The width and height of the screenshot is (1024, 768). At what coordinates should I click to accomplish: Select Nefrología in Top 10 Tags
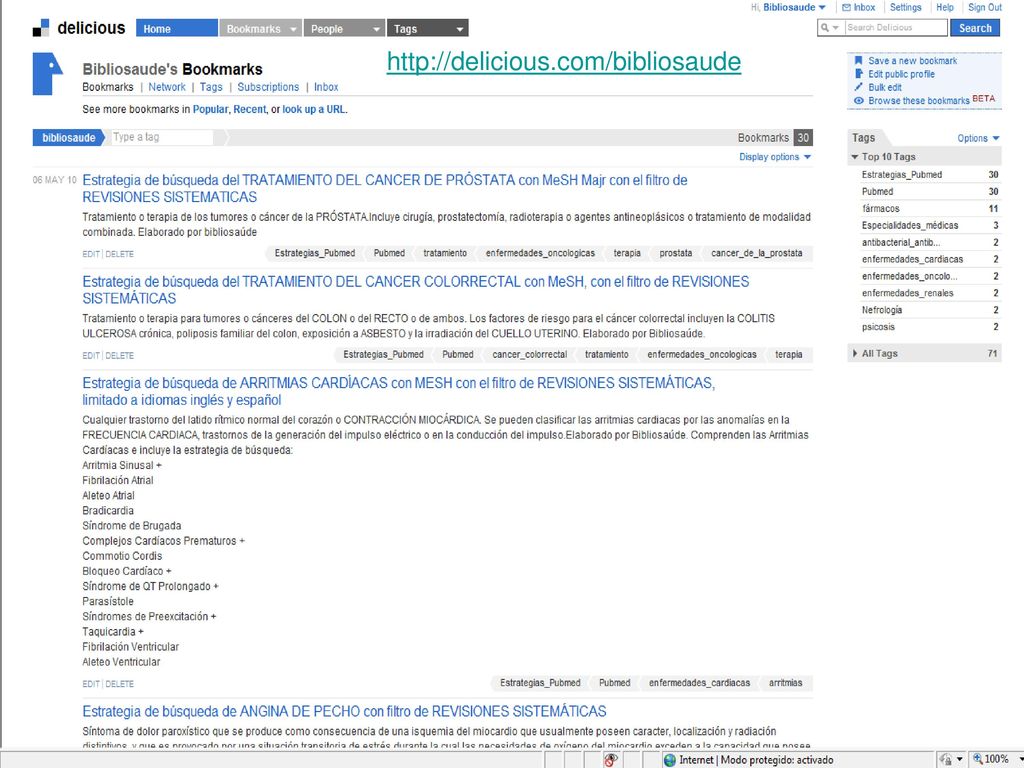click(882, 310)
